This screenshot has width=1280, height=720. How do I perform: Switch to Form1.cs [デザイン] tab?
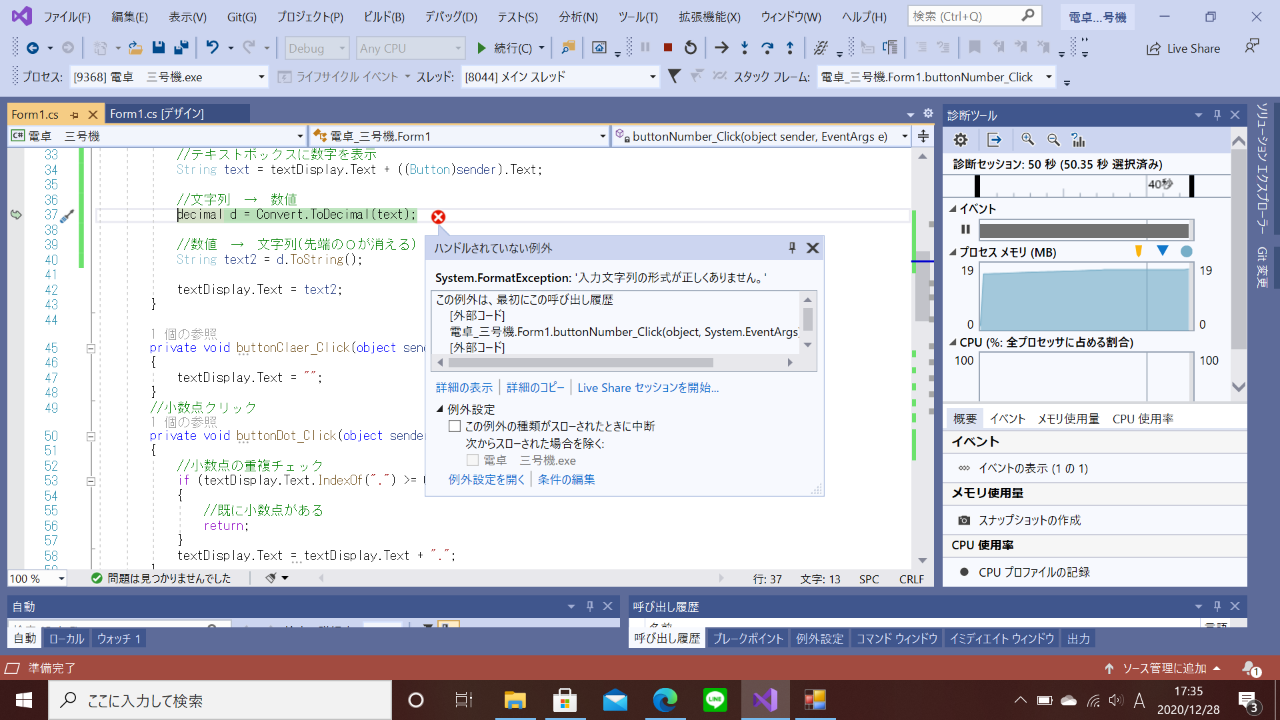point(157,114)
